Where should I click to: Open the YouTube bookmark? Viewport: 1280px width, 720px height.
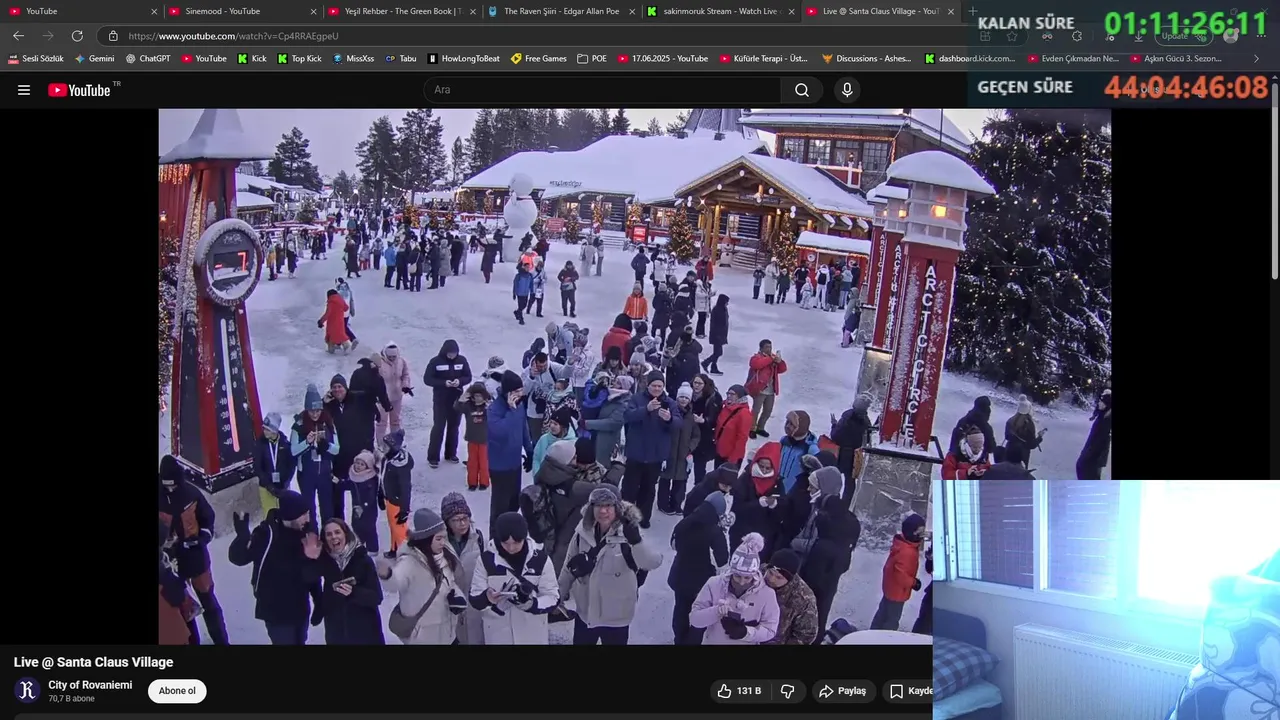tap(204, 59)
